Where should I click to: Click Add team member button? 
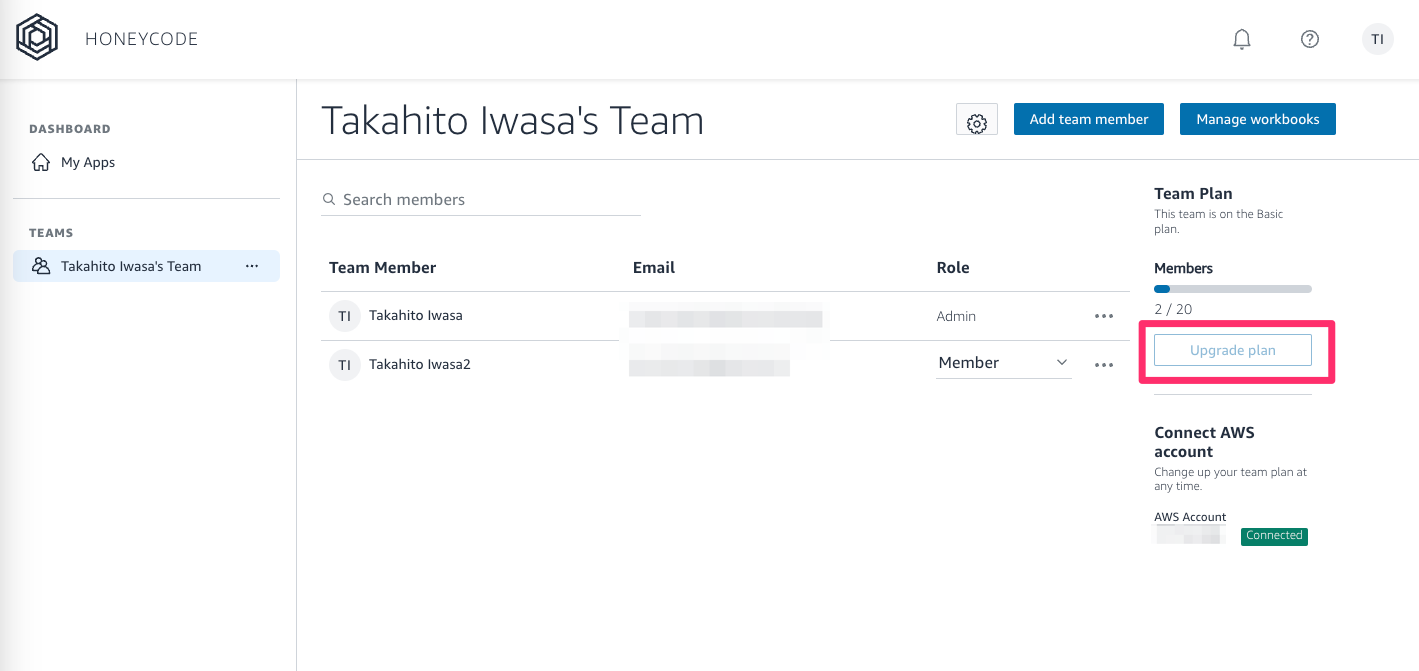pyautogui.click(x=1088, y=119)
